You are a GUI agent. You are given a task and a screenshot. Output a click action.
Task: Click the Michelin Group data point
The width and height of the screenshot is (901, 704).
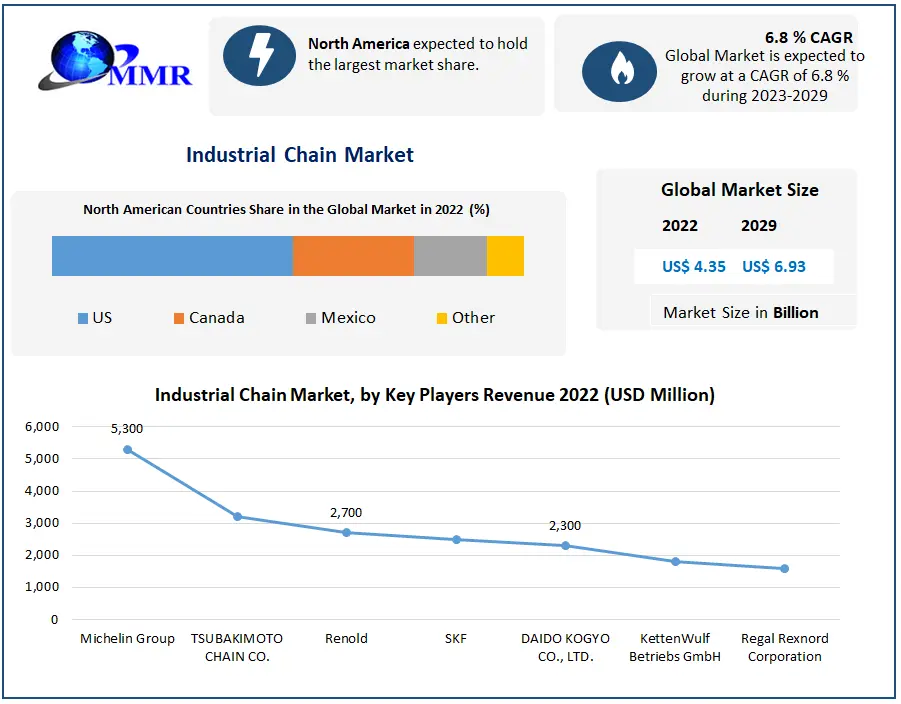coord(128,450)
